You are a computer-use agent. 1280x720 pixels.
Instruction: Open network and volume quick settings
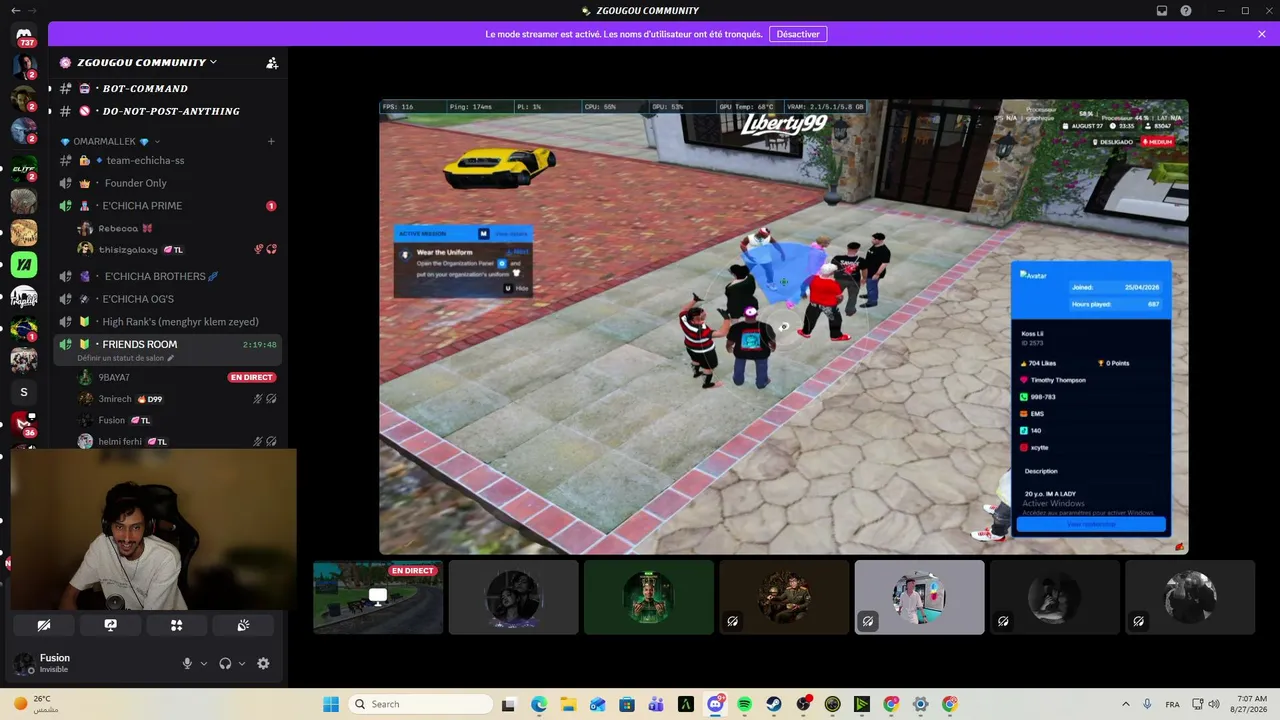tap(1206, 704)
